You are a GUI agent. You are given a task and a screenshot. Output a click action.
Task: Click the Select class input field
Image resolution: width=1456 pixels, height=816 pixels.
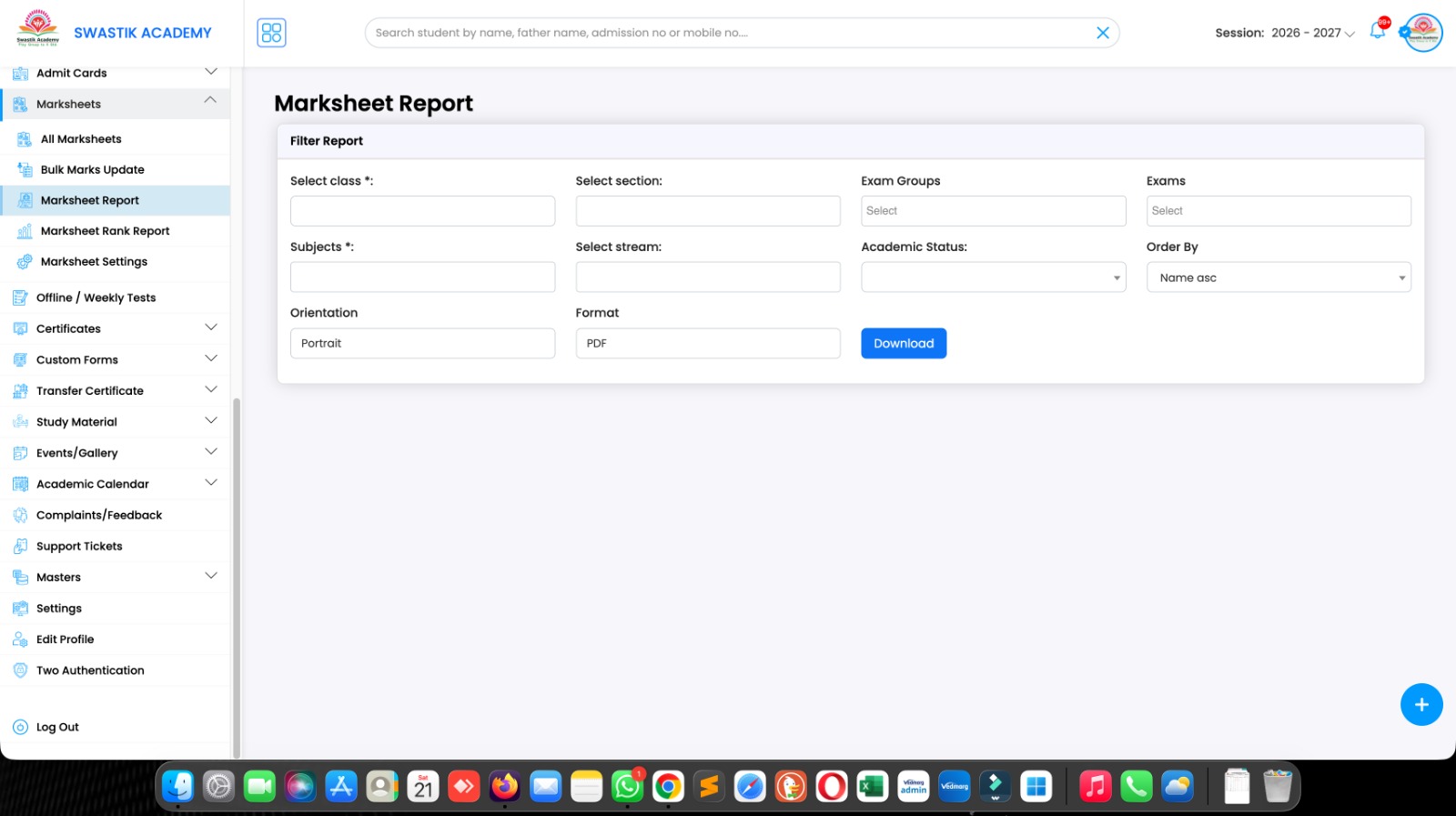(422, 211)
